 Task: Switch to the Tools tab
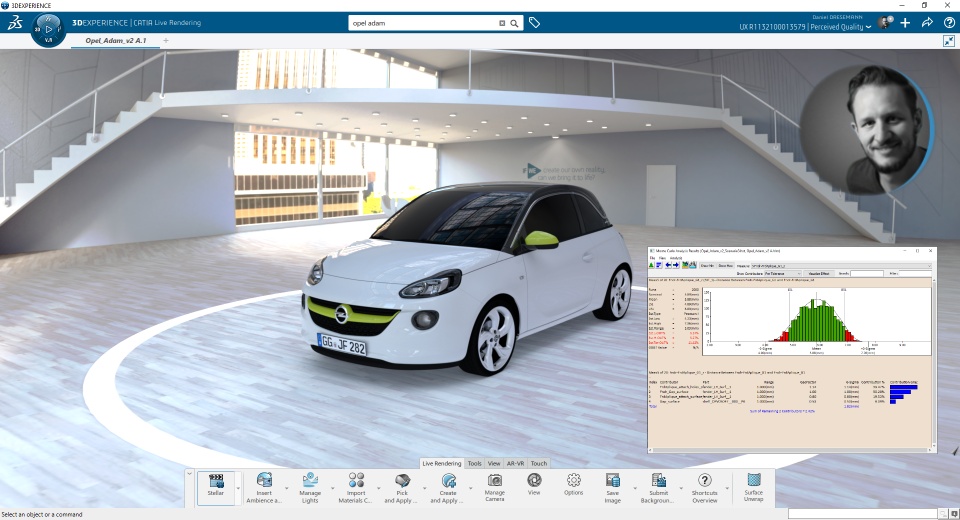[474, 464]
